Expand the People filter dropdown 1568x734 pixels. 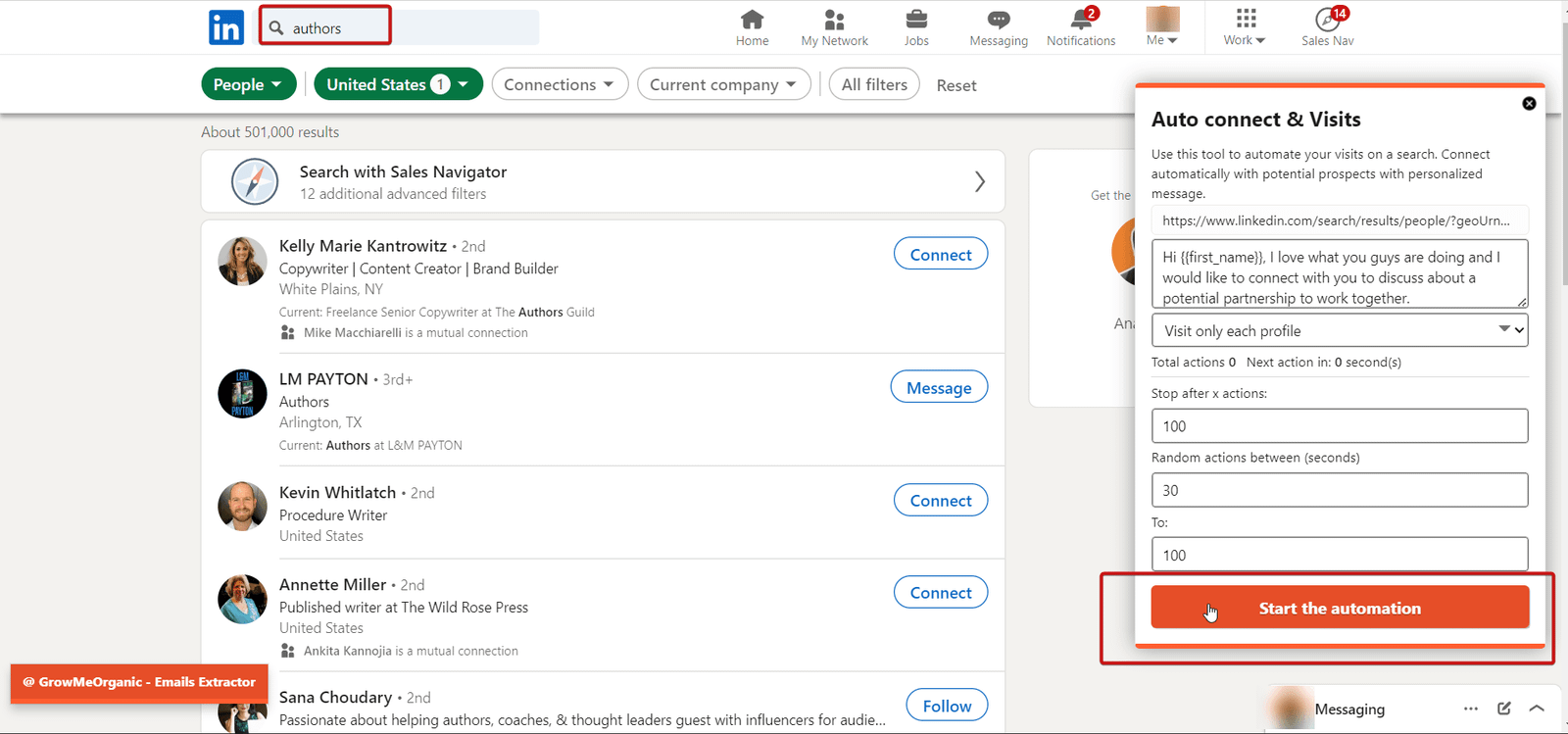[249, 84]
